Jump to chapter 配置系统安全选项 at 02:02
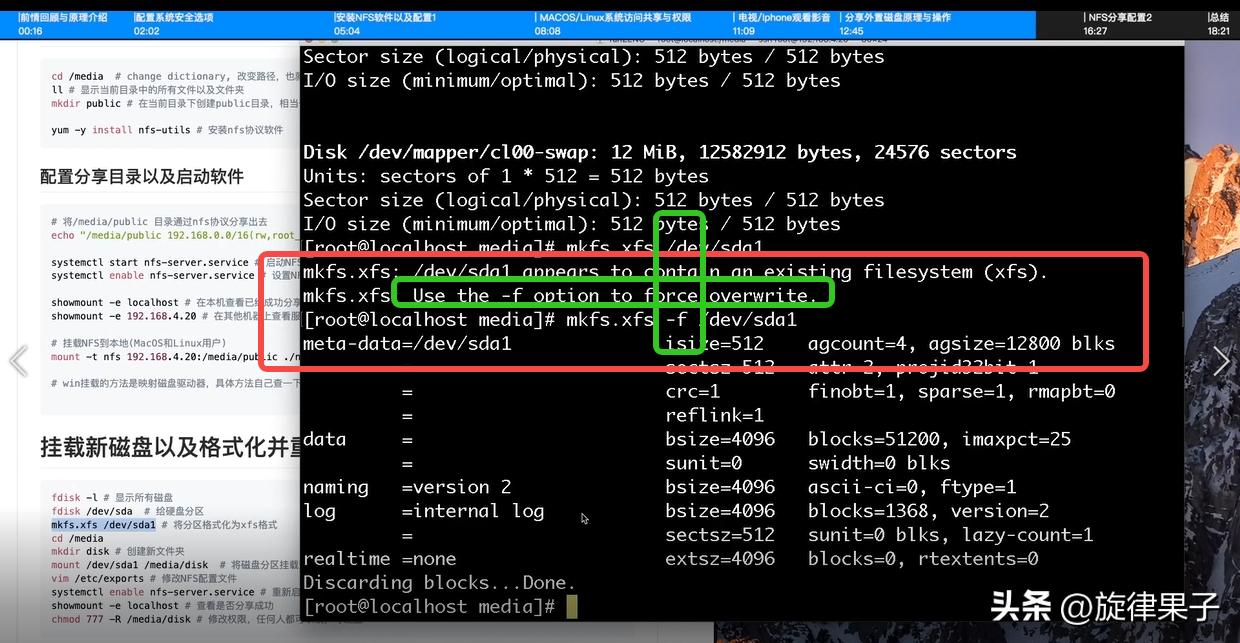 (173, 24)
